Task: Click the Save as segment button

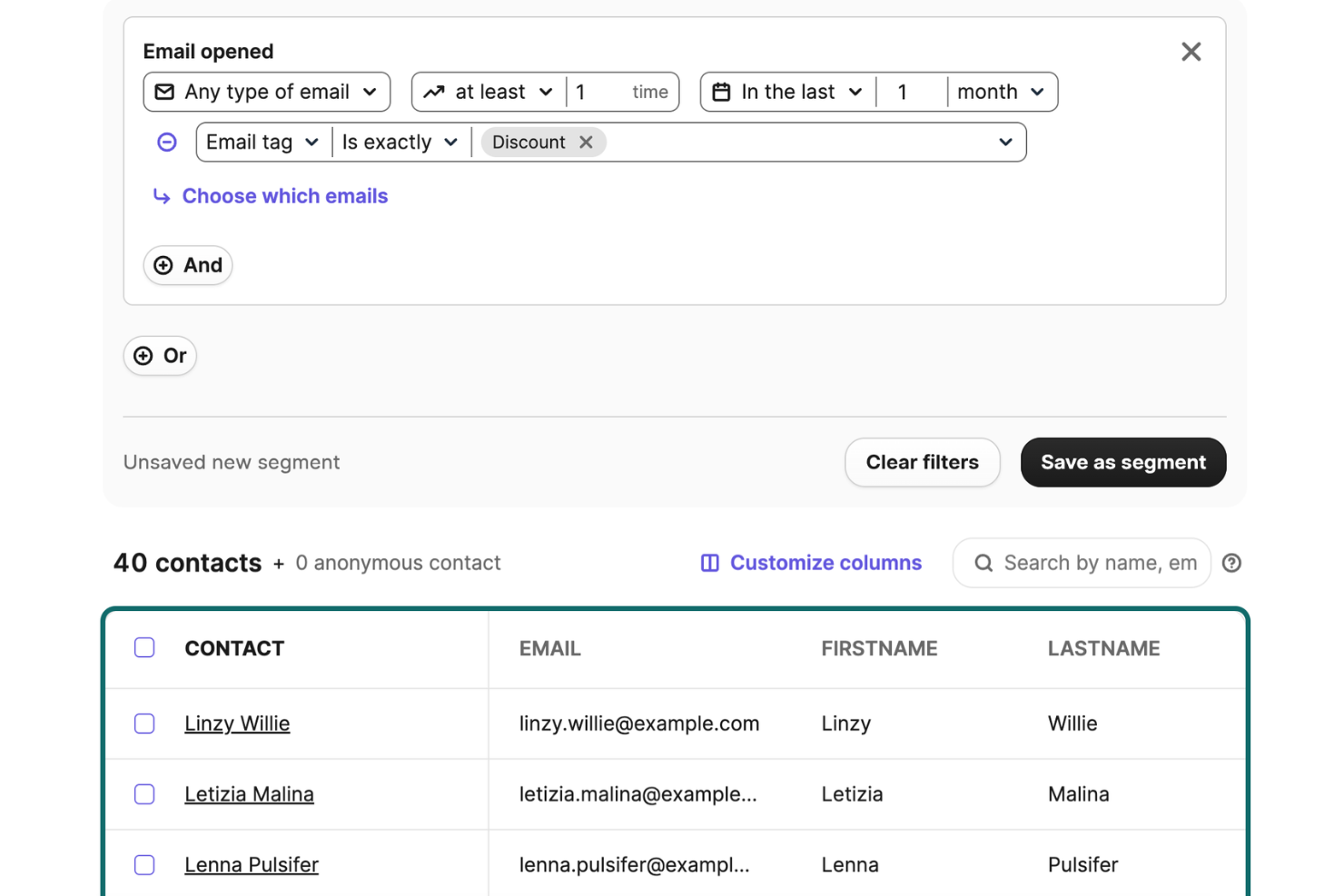Action: tap(1122, 462)
